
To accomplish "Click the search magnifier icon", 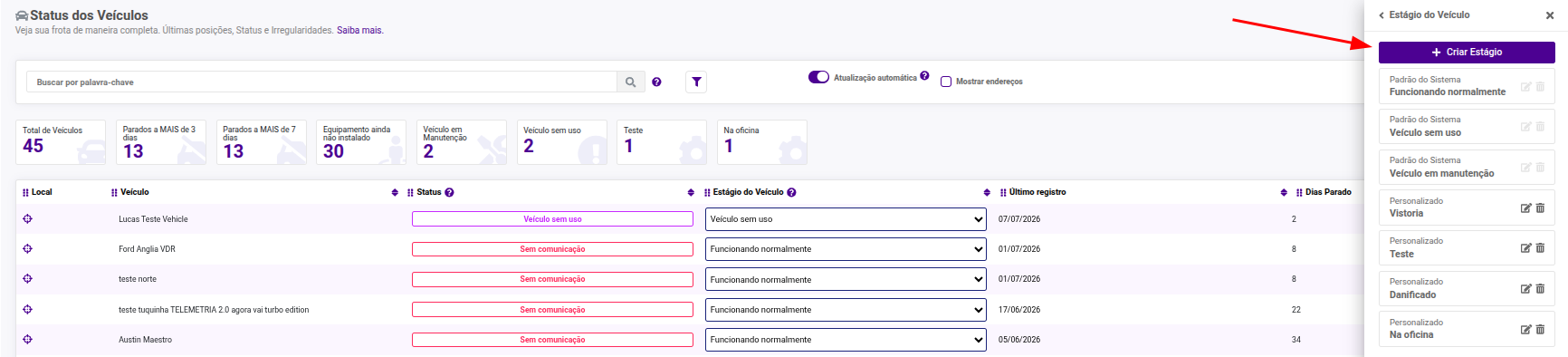I will click(x=630, y=82).
